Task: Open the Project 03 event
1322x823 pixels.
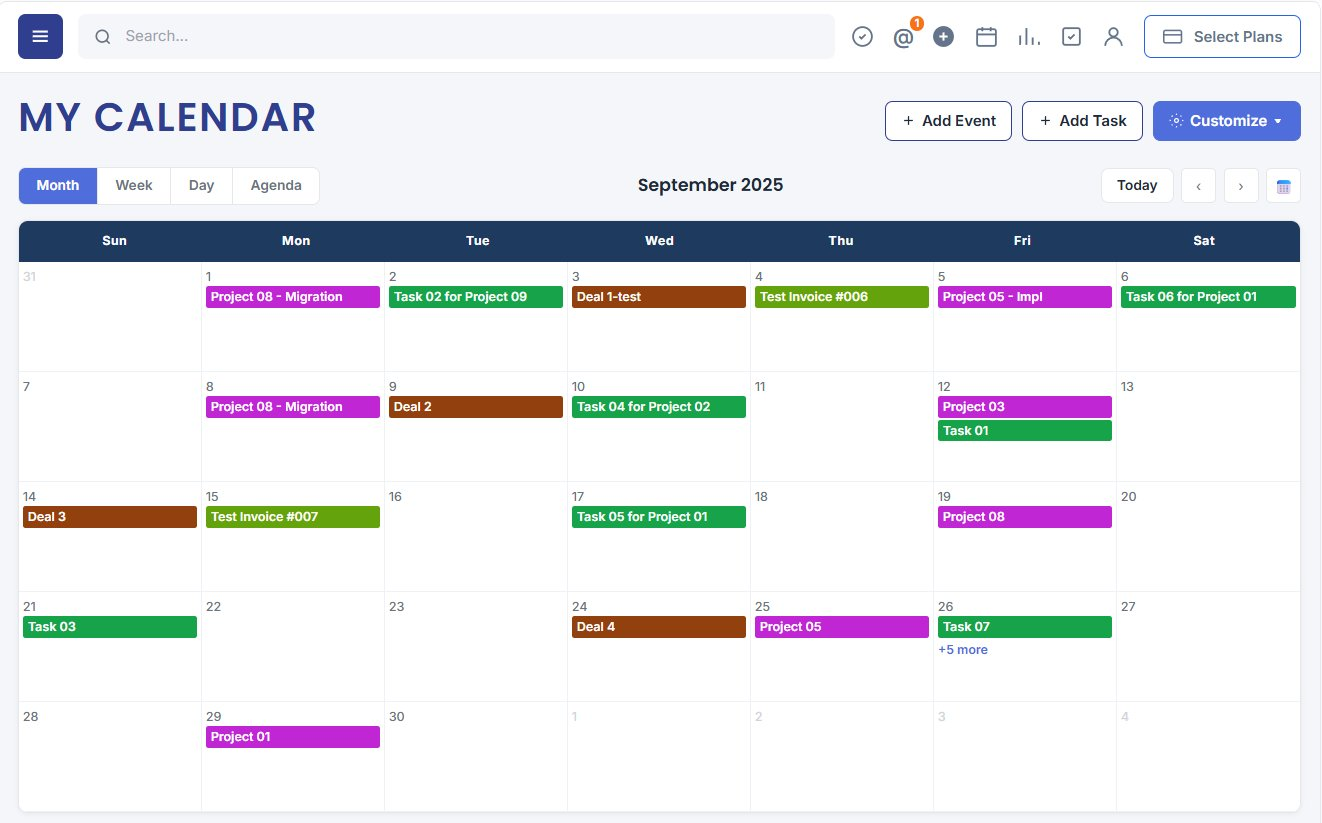Action: coord(1025,407)
